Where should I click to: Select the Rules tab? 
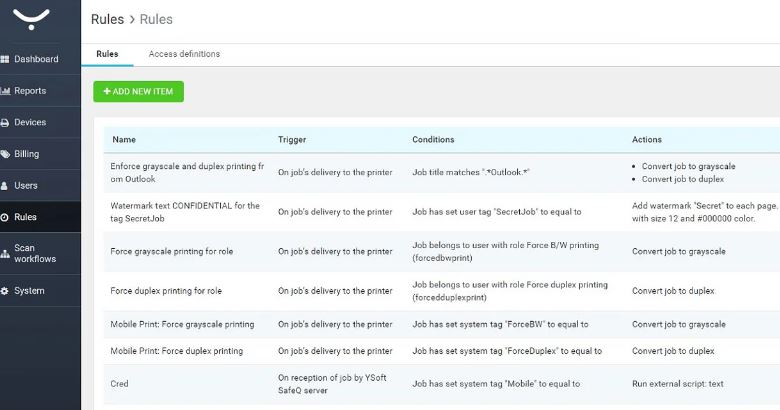pos(107,54)
